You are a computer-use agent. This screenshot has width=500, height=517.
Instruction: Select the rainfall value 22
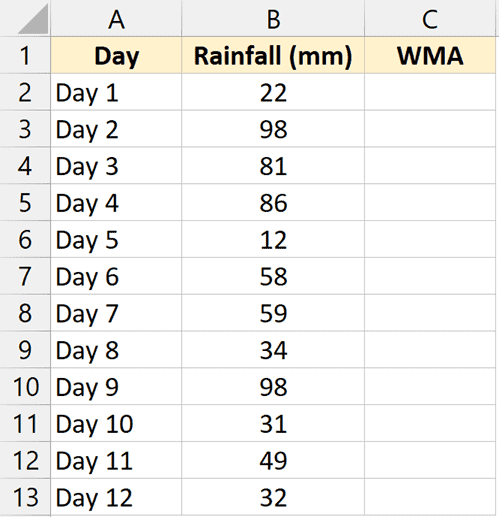click(x=273, y=92)
